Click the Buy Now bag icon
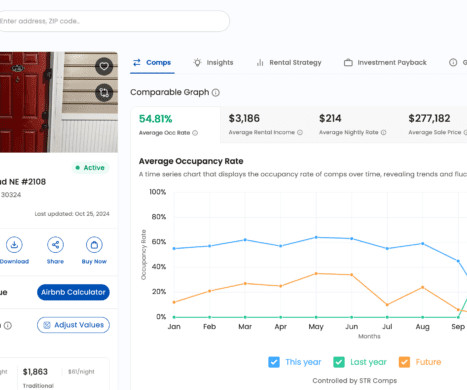This screenshot has height=390, width=467. pyautogui.click(x=94, y=245)
